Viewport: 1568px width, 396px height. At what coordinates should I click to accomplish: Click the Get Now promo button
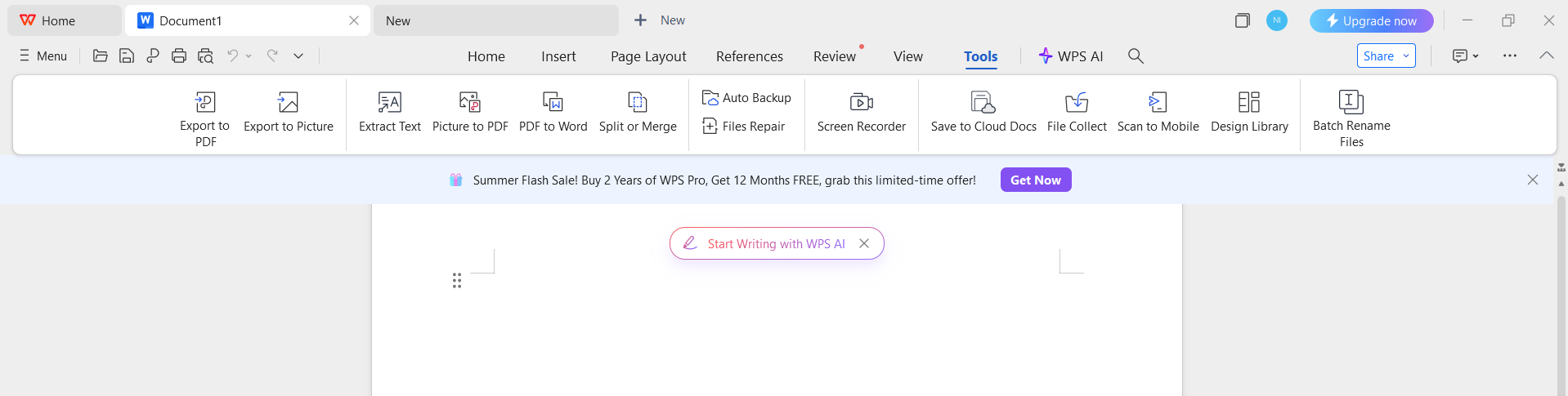[1035, 180]
